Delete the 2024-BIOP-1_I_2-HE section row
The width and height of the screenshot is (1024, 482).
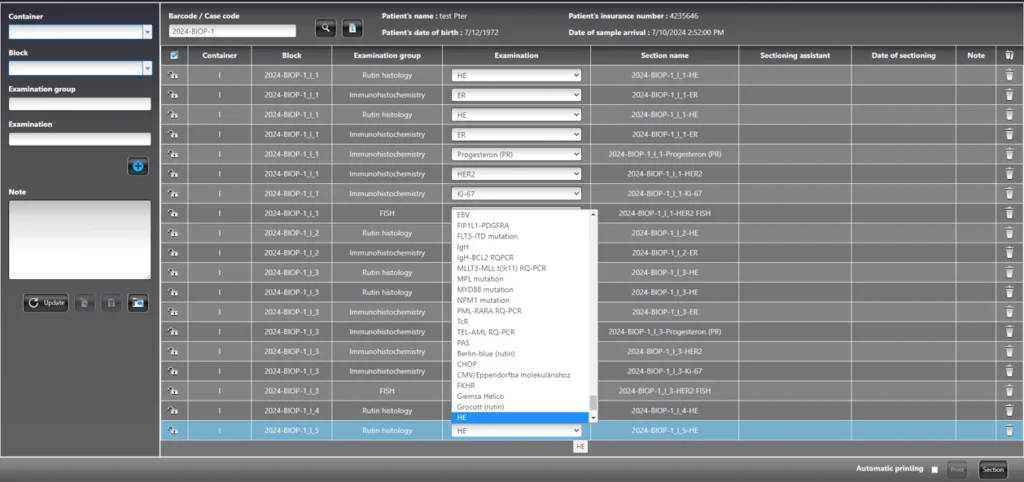point(1009,233)
